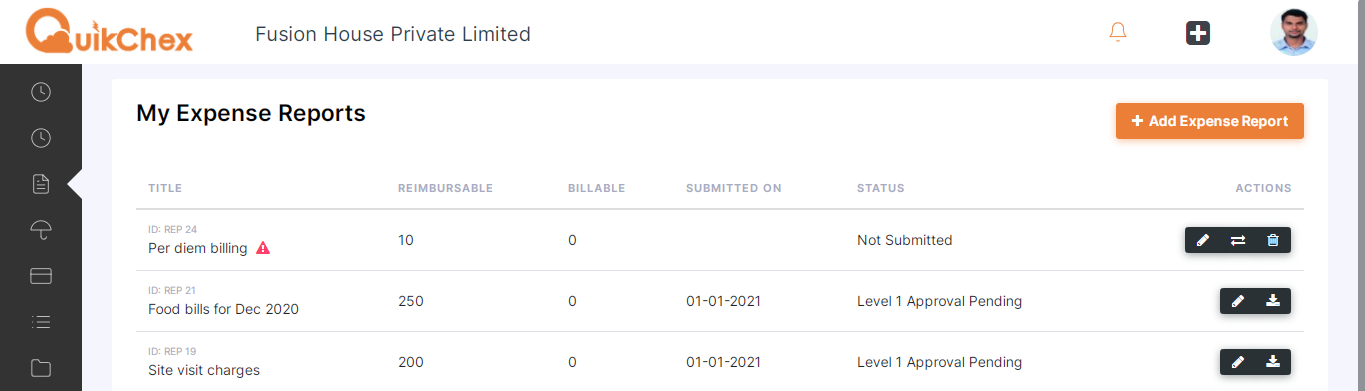
Task: Open the user profile avatar
Action: click(x=1294, y=32)
